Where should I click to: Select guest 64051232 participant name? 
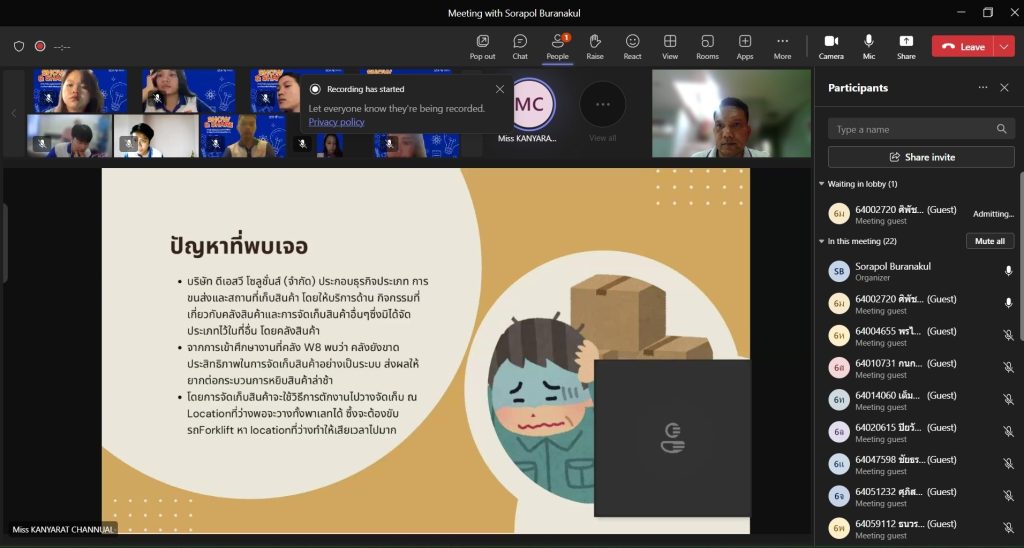(x=906, y=491)
